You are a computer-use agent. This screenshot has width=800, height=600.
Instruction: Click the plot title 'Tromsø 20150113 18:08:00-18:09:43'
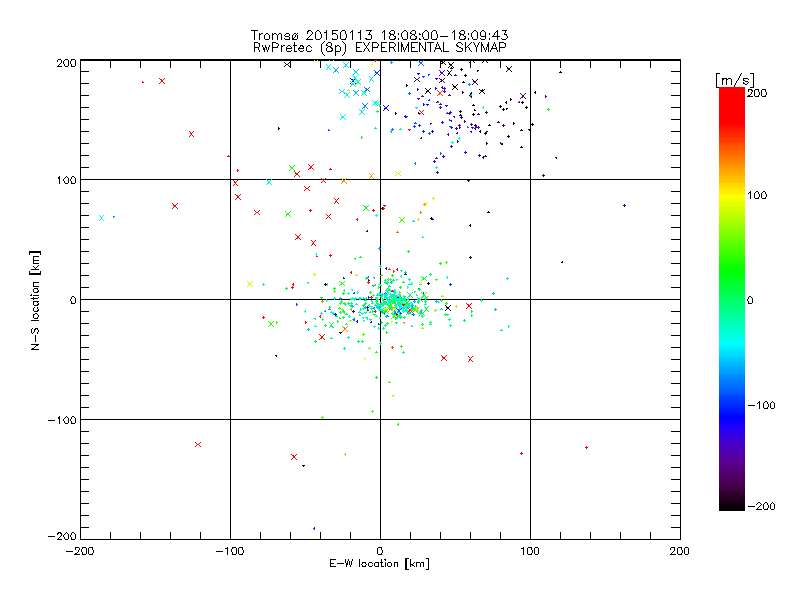pyautogui.click(x=379, y=35)
